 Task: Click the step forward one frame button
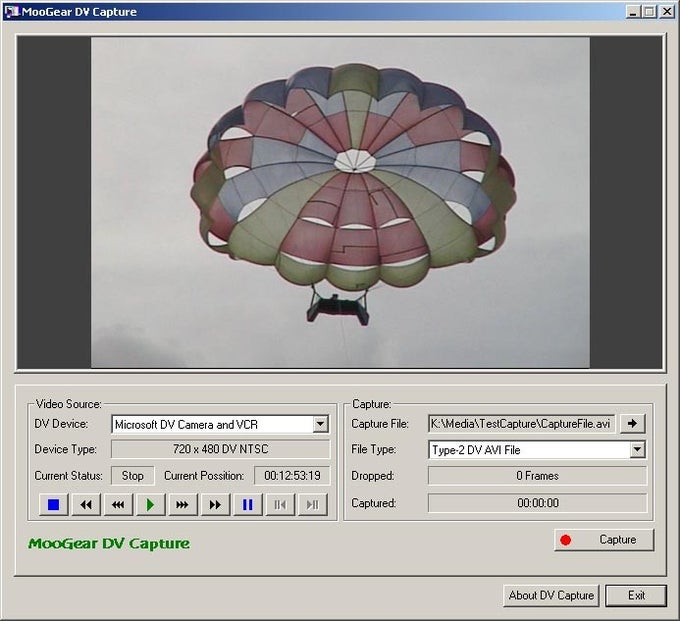point(312,505)
